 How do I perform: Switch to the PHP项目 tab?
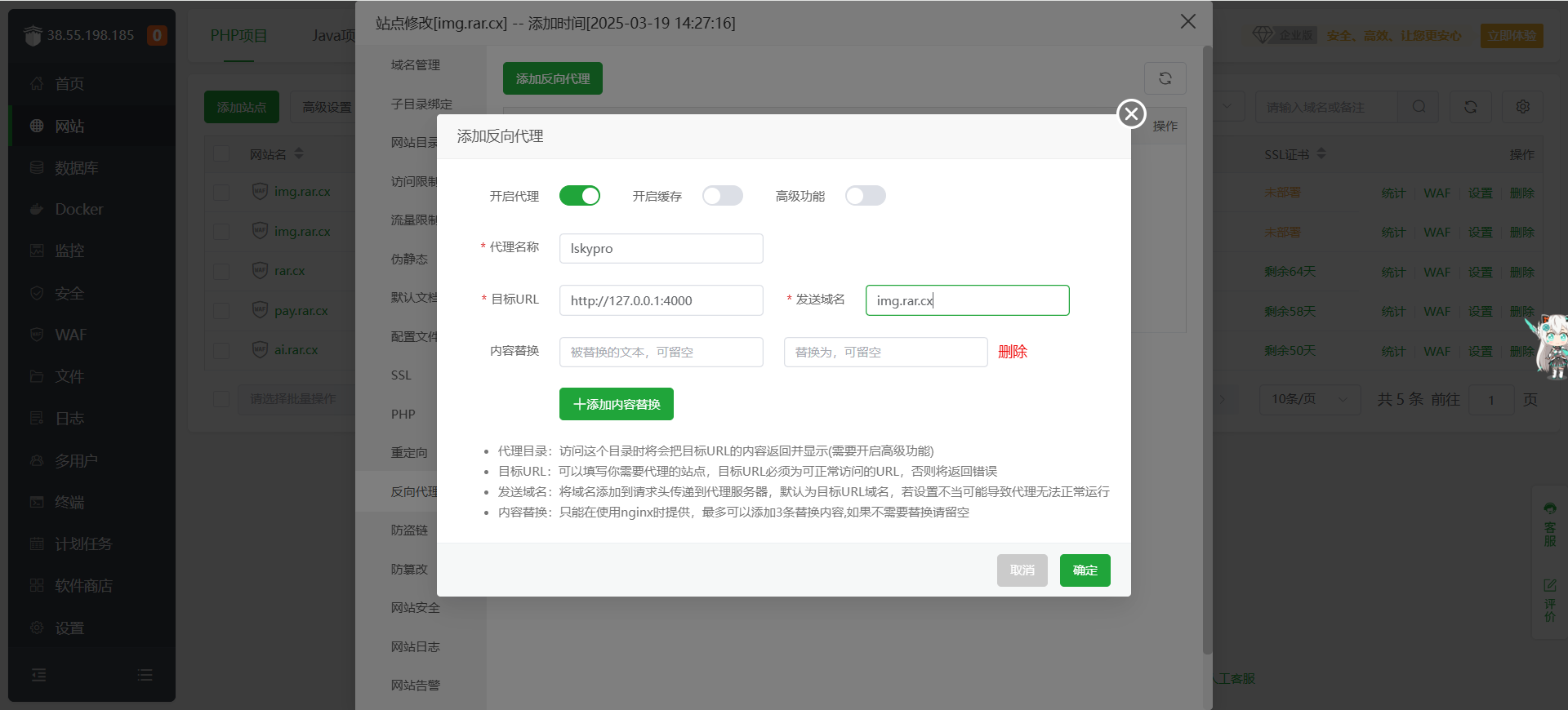pos(238,36)
